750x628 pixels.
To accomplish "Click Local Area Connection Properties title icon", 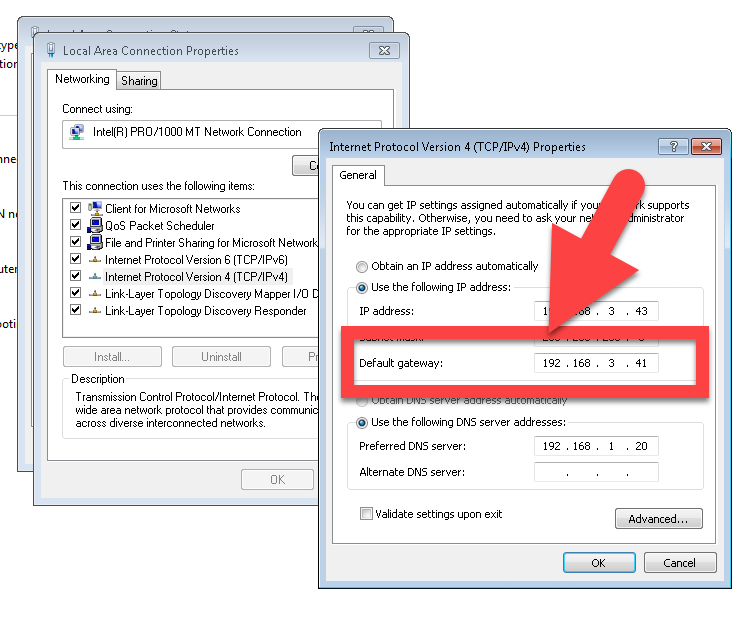I will click(50, 50).
